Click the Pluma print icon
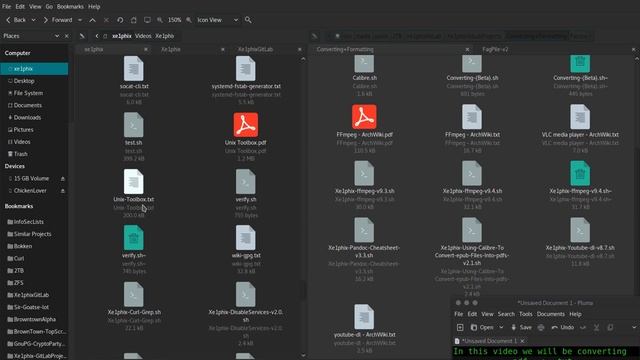This screenshot has height=360, width=640. pos(541,327)
